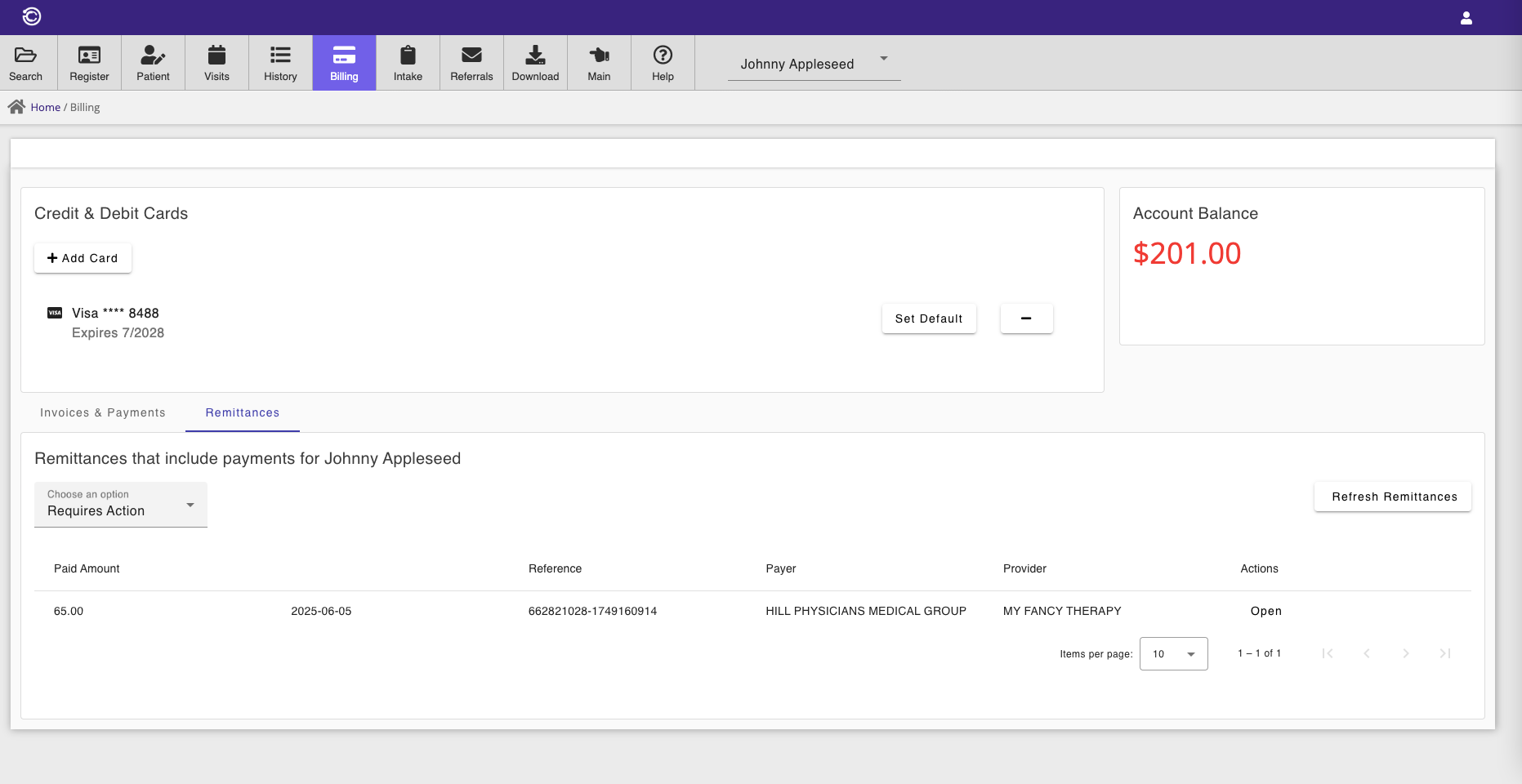Viewport: 1522px width, 784px height.
Task: Go to Visits calendar icon
Action: [216, 56]
